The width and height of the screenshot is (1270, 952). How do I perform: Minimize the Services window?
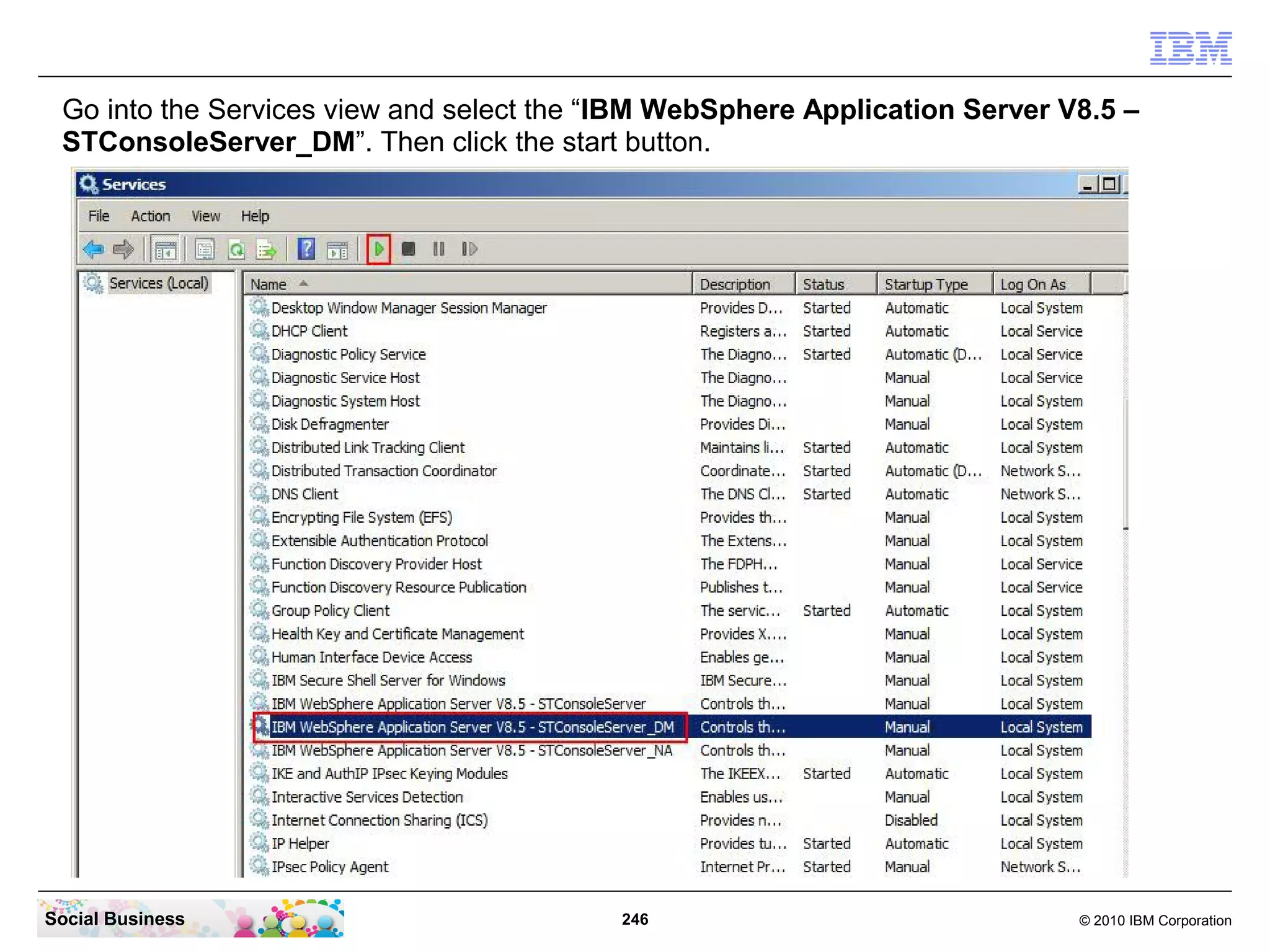tap(1088, 184)
